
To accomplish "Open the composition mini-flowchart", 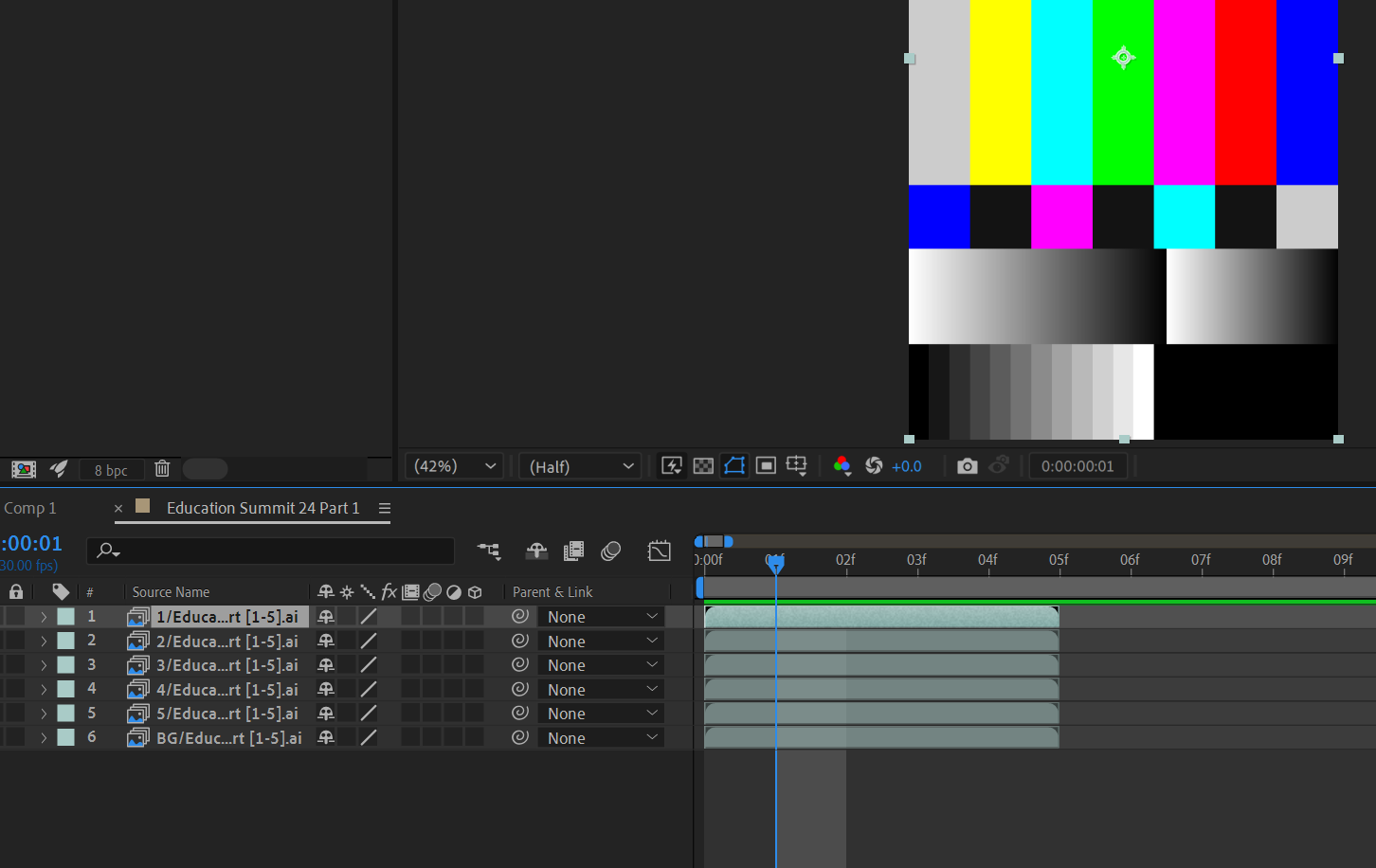I will point(489,551).
